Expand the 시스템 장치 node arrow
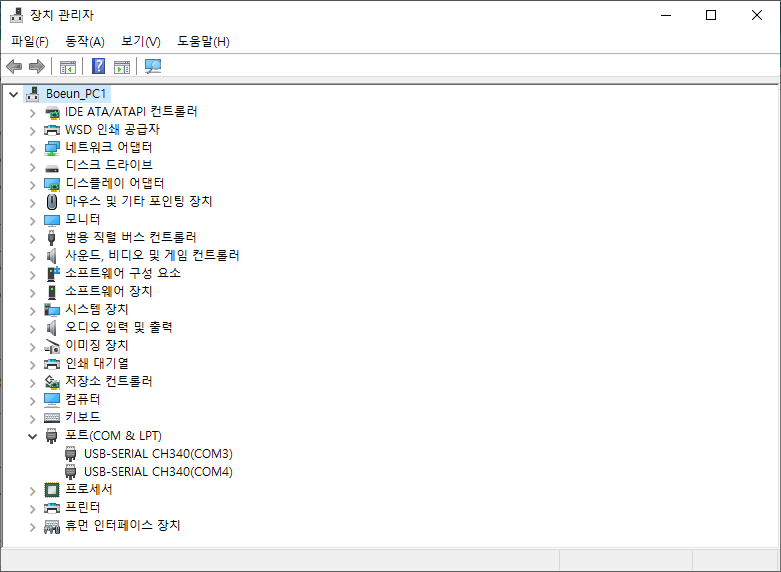Viewport: 781px width, 572px height. tap(32, 311)
